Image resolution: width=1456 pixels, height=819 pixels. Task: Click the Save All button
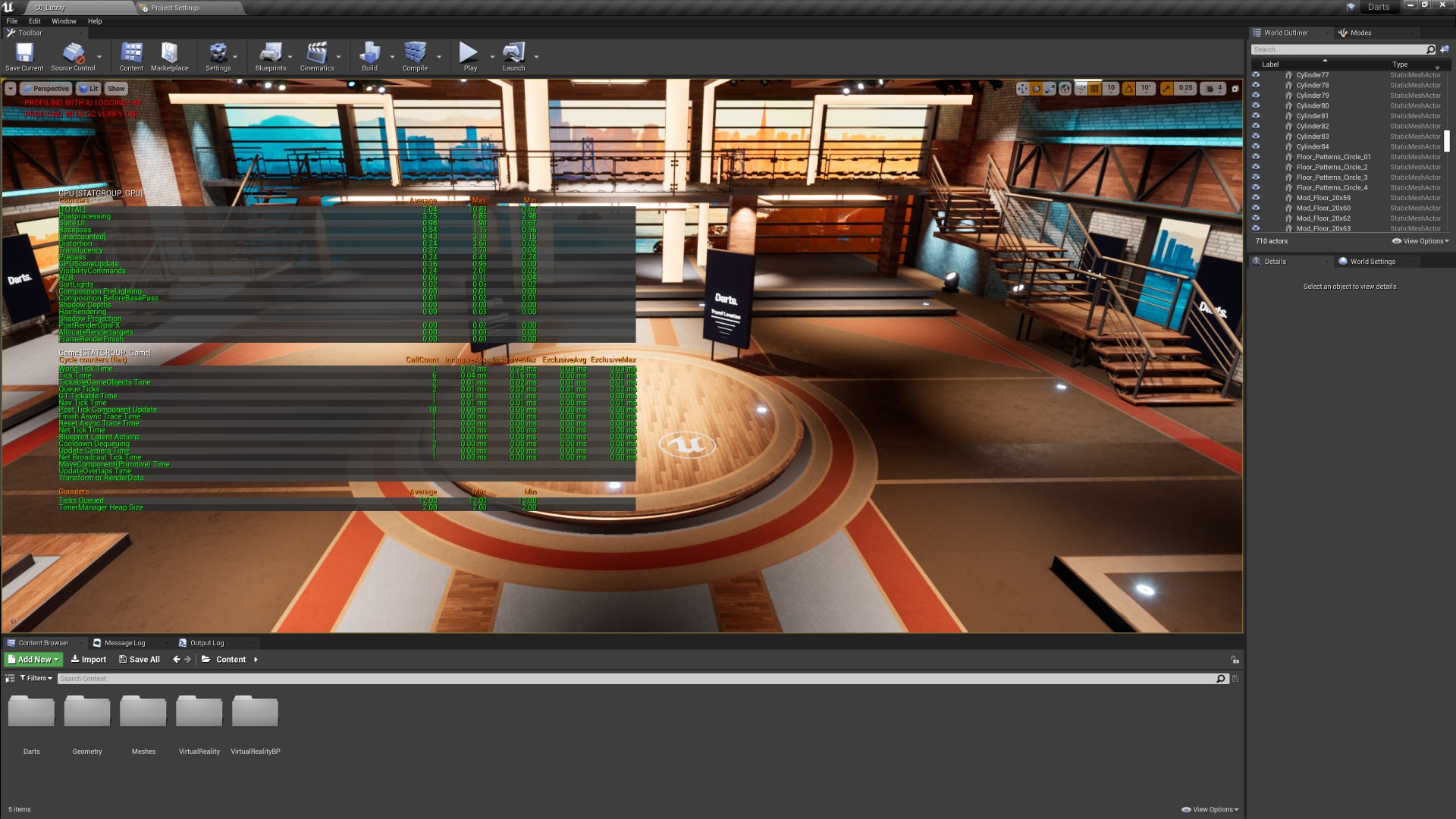139,659
